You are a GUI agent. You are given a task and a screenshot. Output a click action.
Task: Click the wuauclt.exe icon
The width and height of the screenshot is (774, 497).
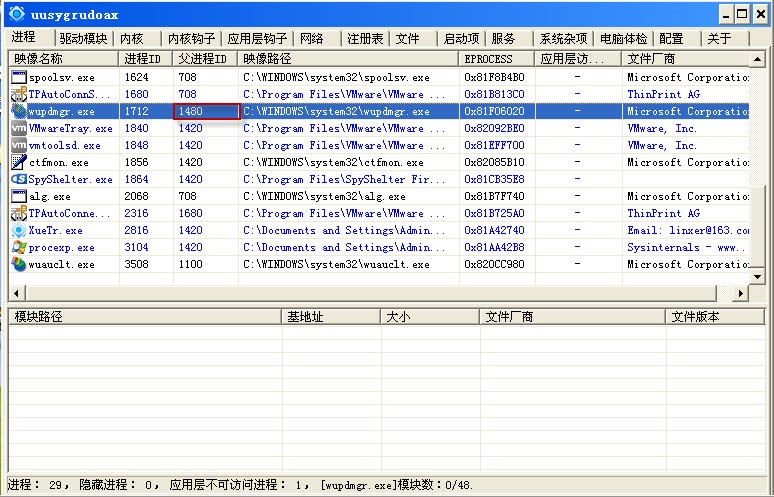[x=19, y=265]
